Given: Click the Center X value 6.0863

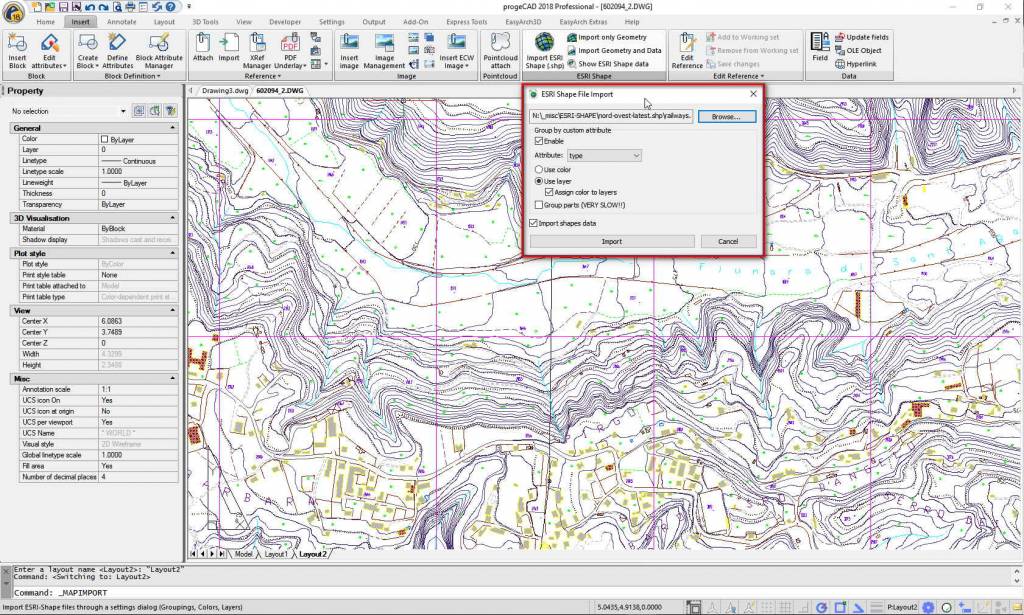Looking at the screenshot, I should tap(138, 321).
